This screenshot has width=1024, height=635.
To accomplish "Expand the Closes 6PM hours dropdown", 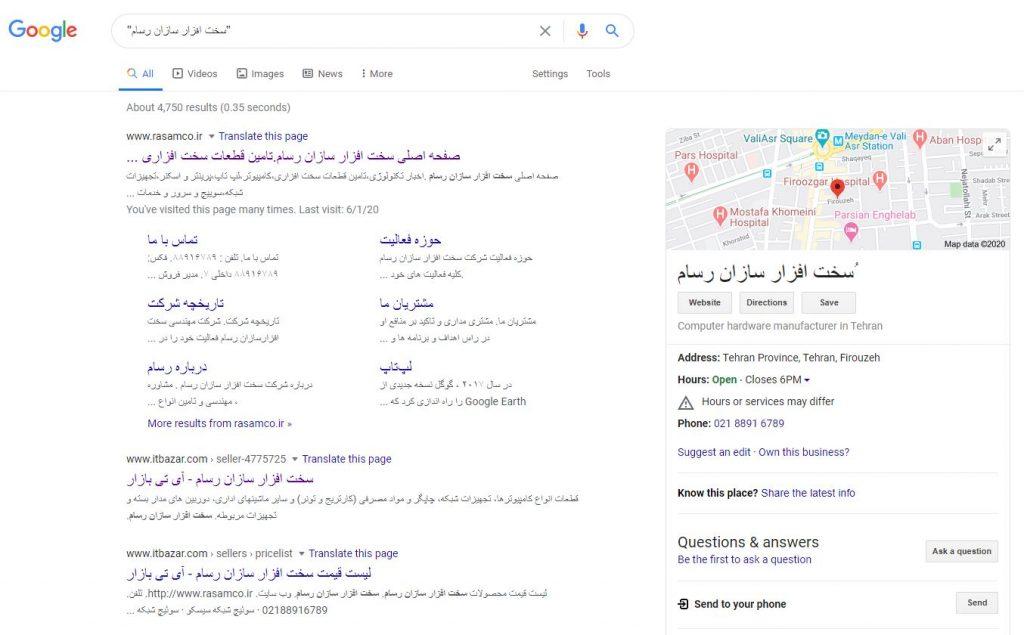I will click(x=807, y=380).
